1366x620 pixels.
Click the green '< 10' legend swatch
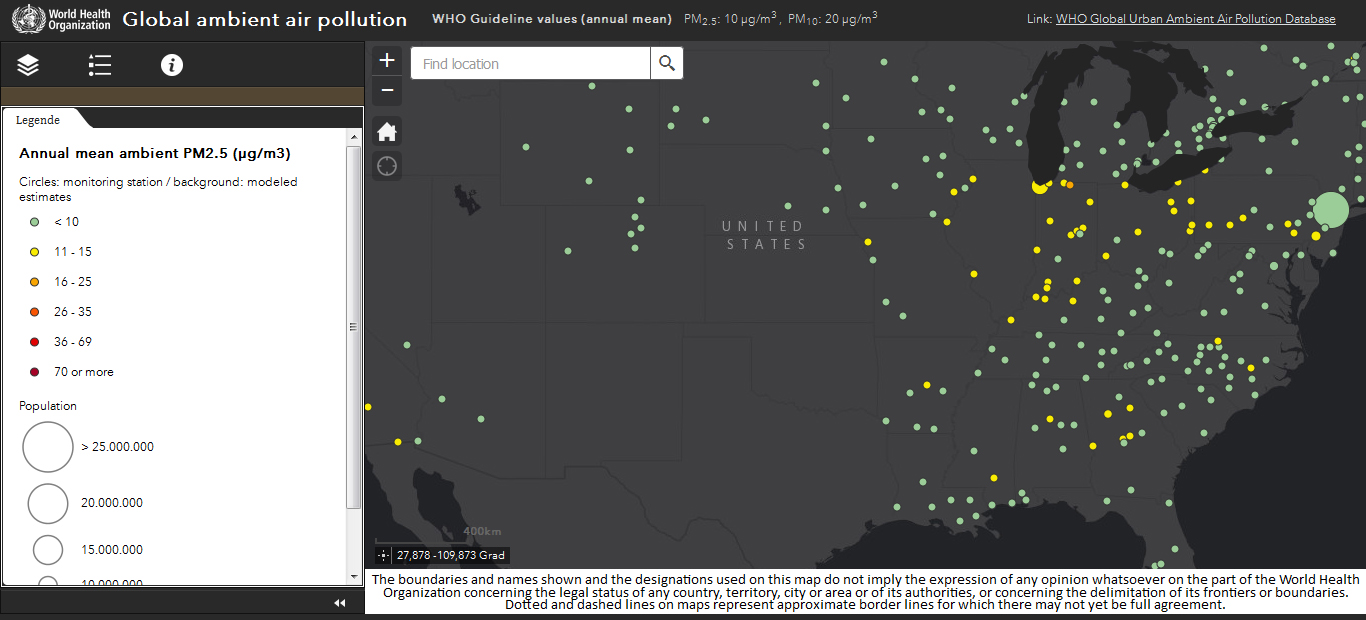tap(34, 222)
